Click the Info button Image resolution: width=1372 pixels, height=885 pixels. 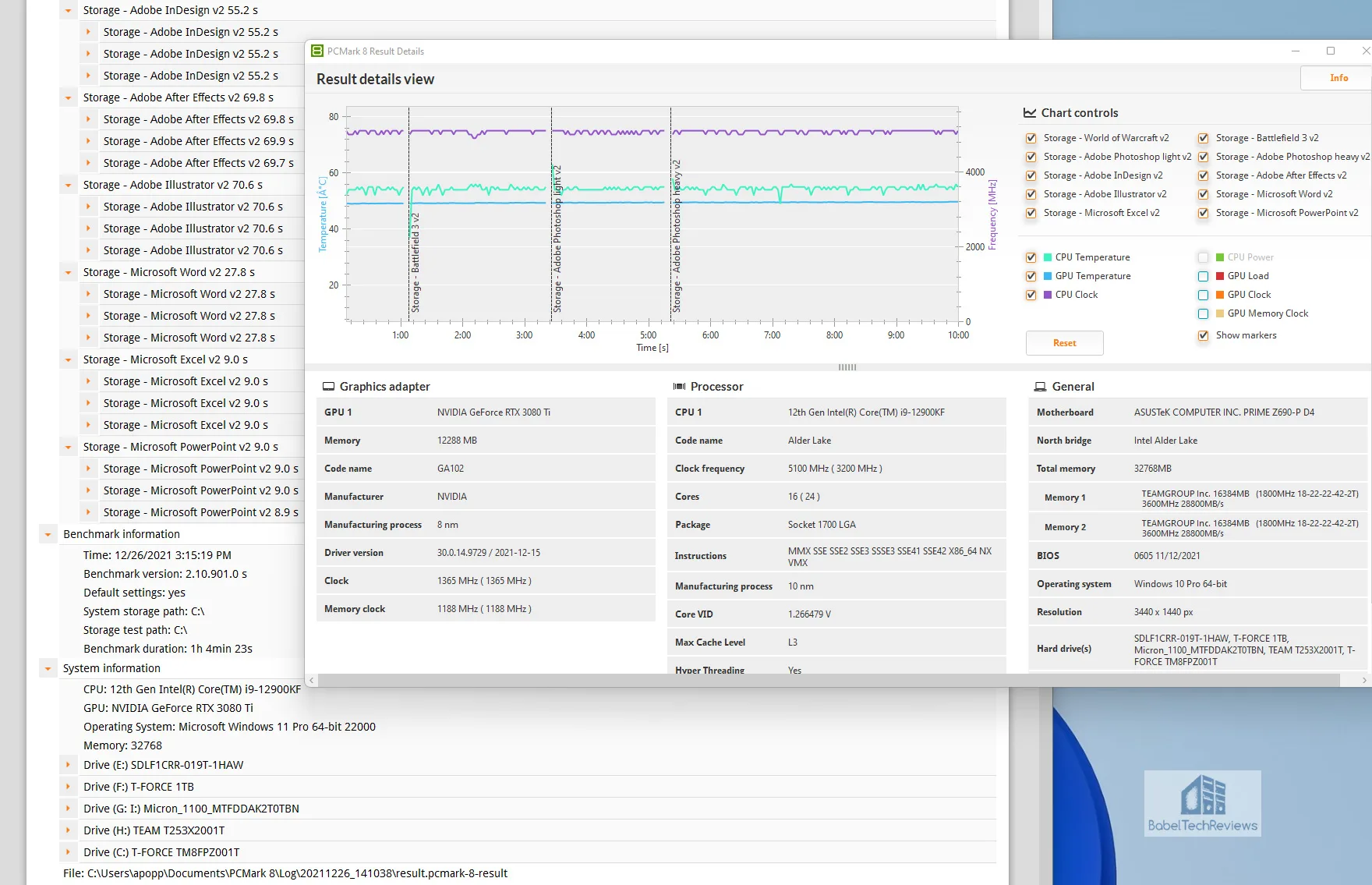1338,78
